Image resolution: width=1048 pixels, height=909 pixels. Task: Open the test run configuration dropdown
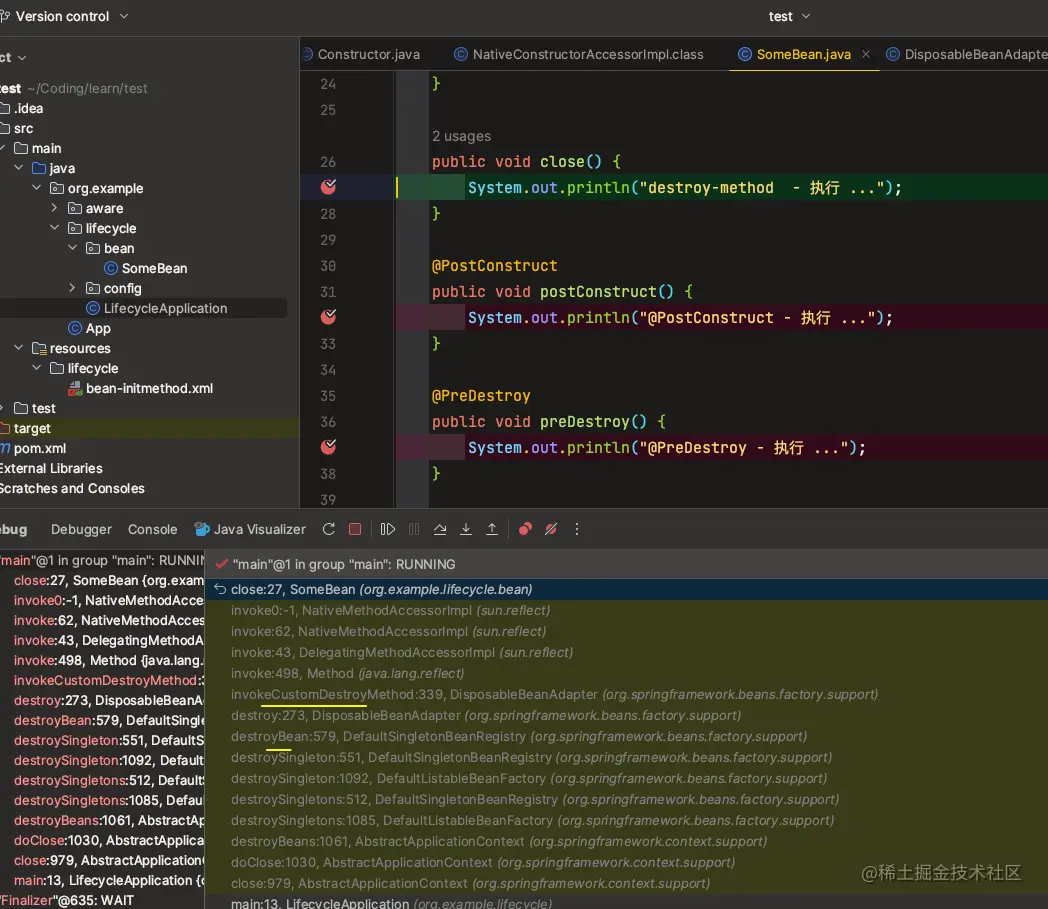(x=789, y=16)
